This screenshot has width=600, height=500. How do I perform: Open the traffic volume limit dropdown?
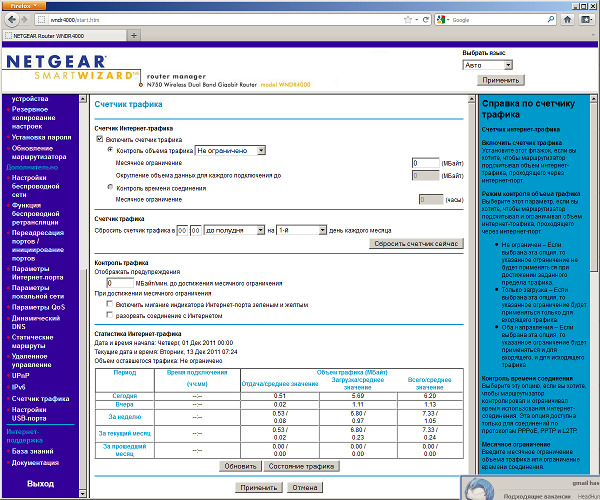pyautogui.click(x=230, y=151)
